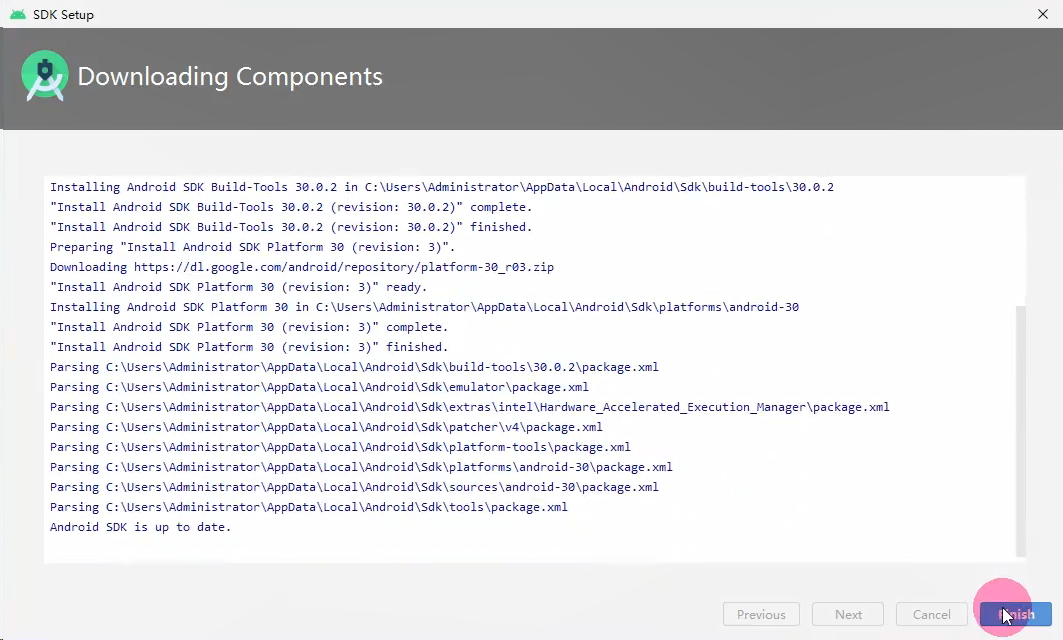Image resolution: width=1063 pixels, height=640 pixels.
Task: Click the platform-30_r03.zip download URL line
Action: click(302, 266)
